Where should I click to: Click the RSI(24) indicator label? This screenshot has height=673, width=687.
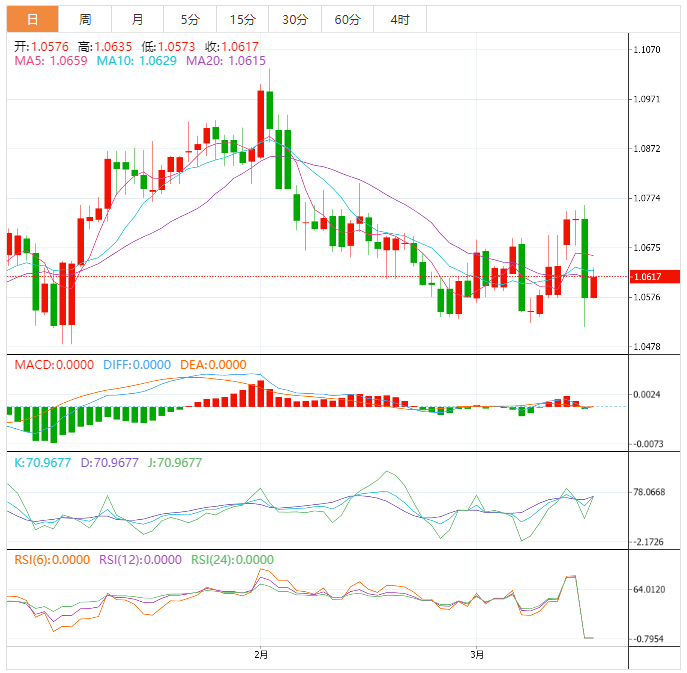pos(232,560)
